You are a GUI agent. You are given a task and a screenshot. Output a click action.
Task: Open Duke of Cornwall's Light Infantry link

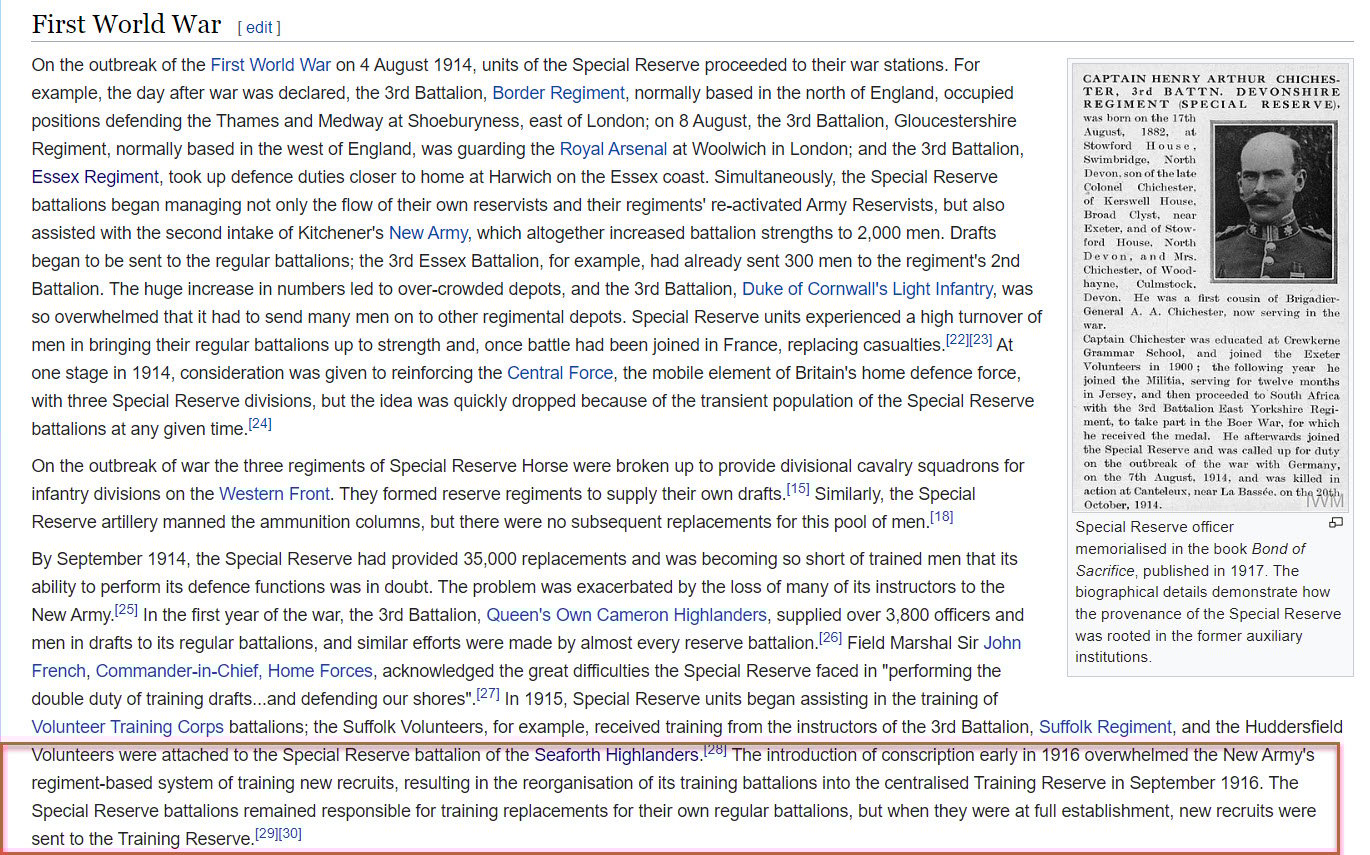pyautogui.click(x=867, y=289)
